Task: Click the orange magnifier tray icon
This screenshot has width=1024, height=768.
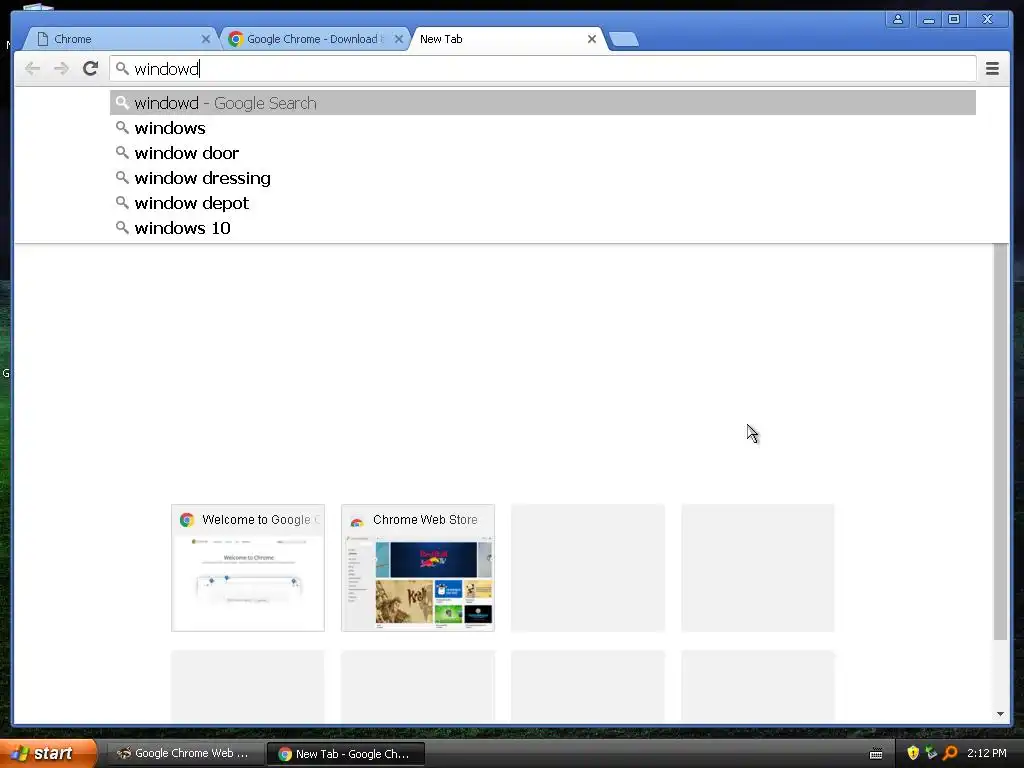Action: tap(950, 753)
